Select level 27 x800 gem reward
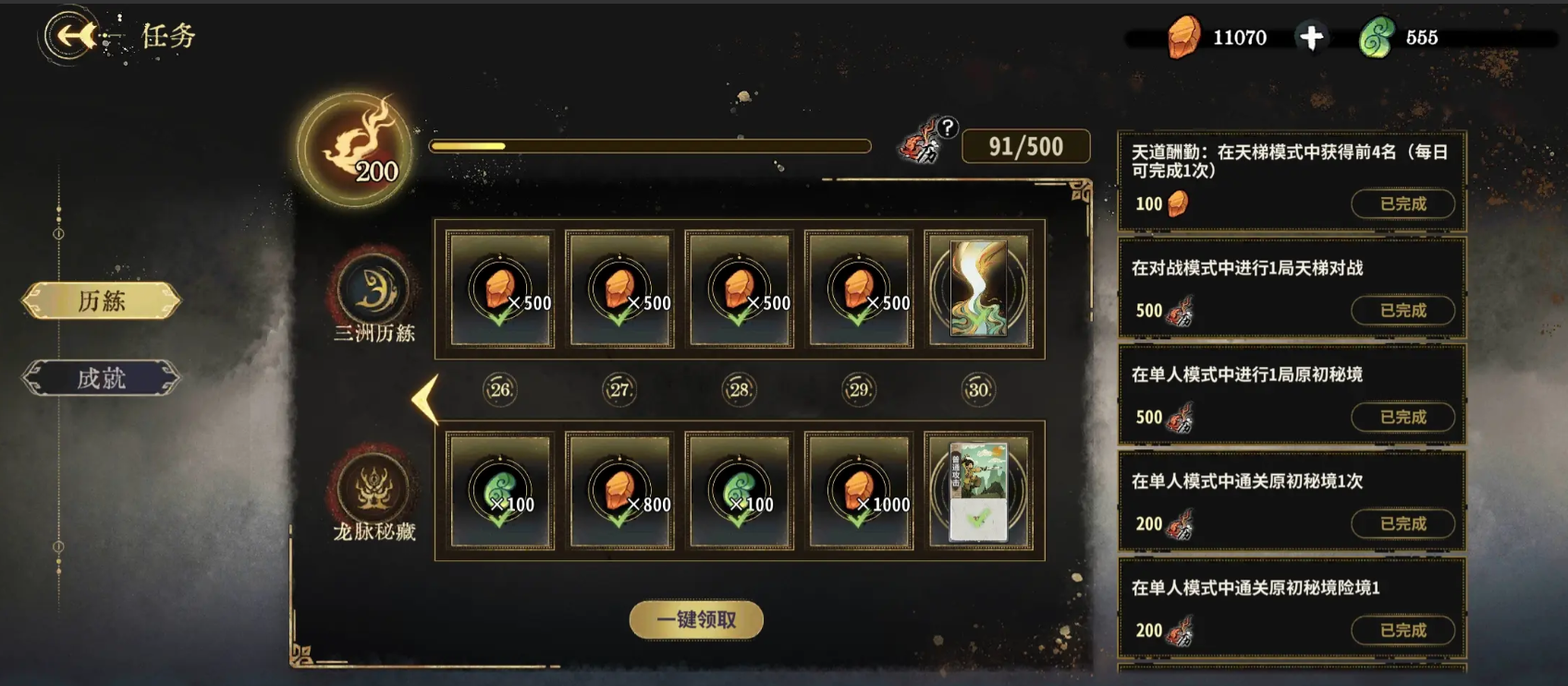This screenshot has width=1568, height=686. (x=620, y=491)
